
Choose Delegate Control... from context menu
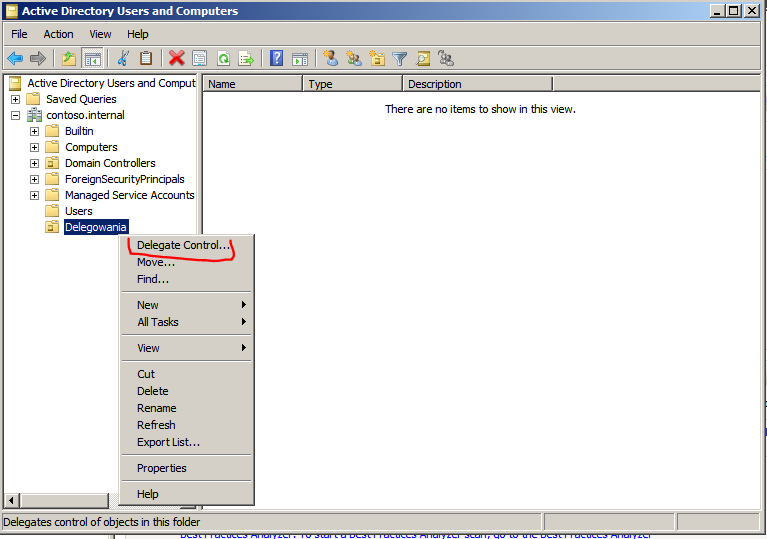(187, 245)
